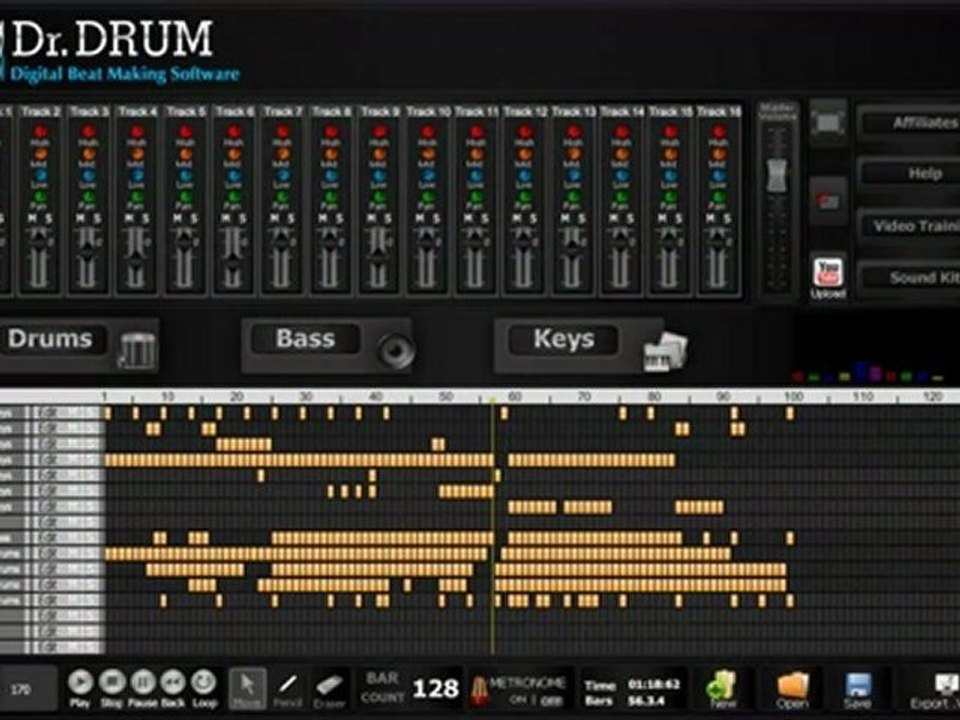960x720 pixels.
Task: Turn the metronome ON
Action: 518,699
